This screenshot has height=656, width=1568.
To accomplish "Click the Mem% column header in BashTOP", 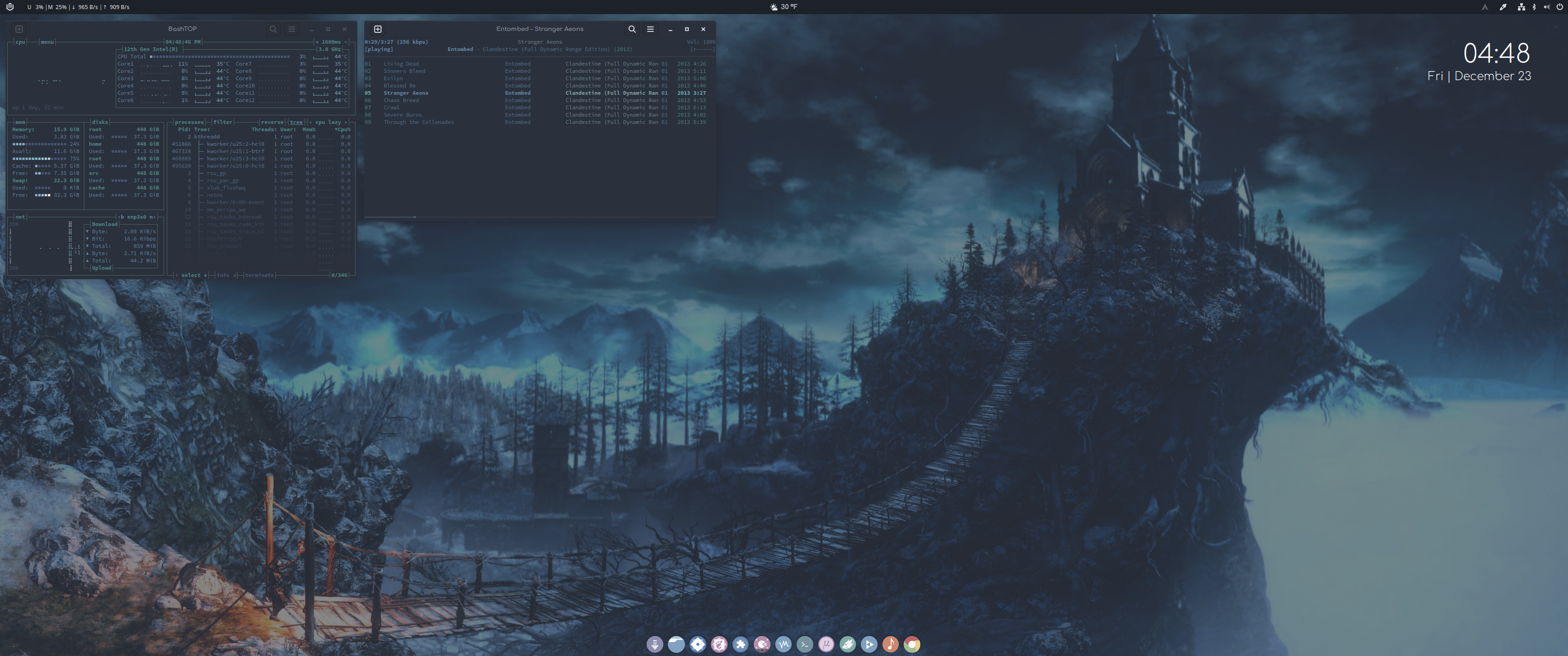I will (309, 130).
